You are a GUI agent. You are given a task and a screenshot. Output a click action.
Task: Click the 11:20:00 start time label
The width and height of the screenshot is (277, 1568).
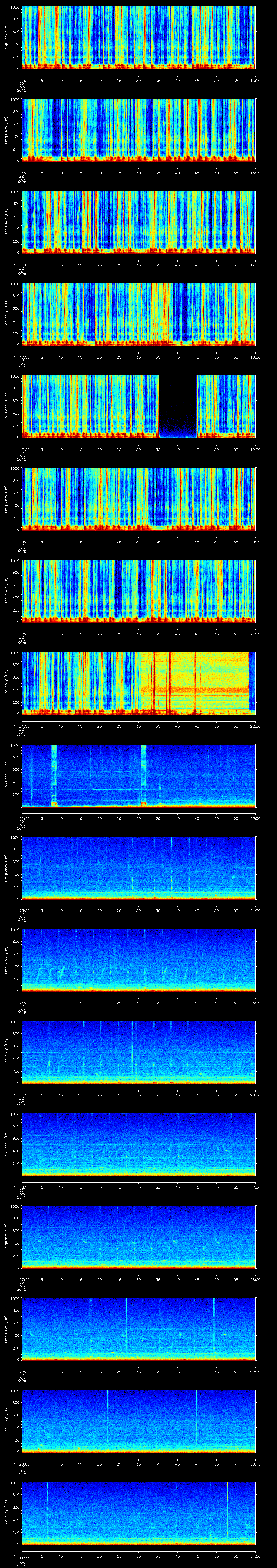(x=21, y=634)
